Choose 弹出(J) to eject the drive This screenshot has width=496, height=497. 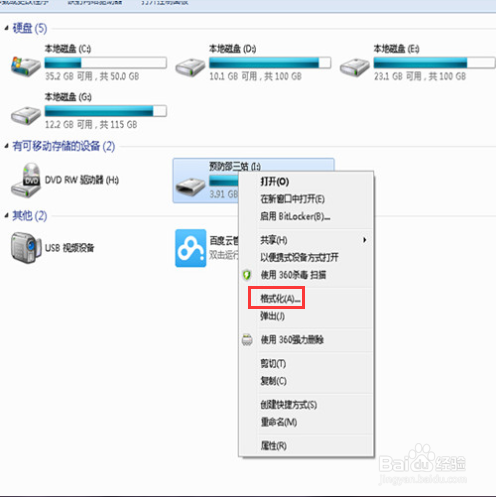pyautogui.click(x=272, y=316)
